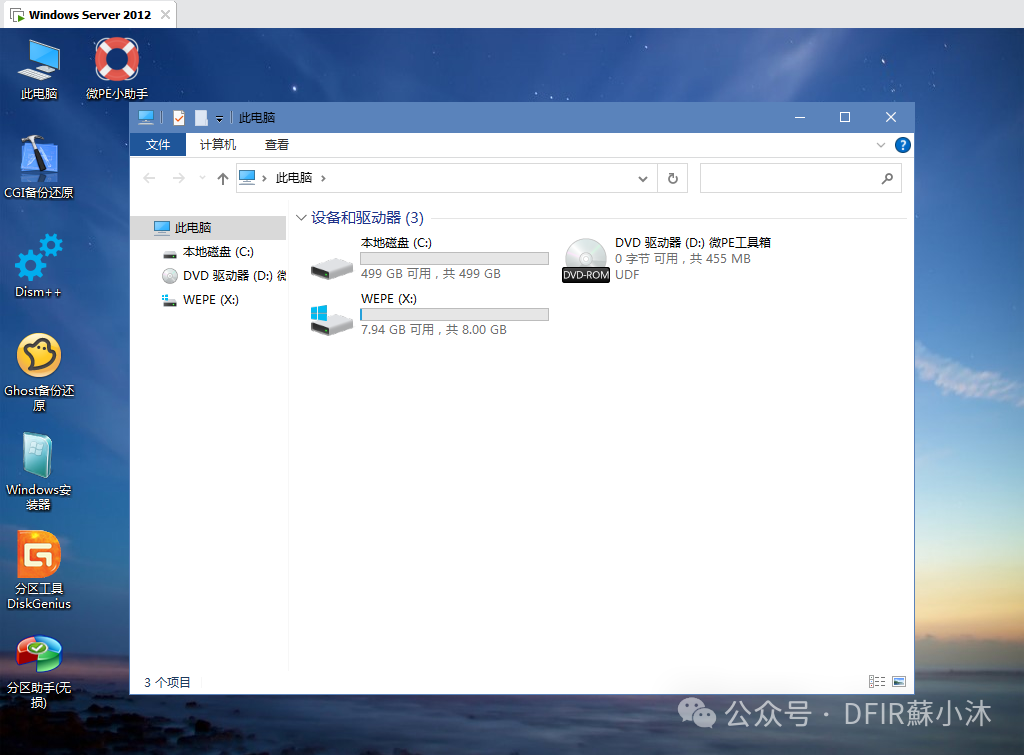Screen dimensions: 1024x755
Task: Click the Up one level arrow
Action: 223,178
